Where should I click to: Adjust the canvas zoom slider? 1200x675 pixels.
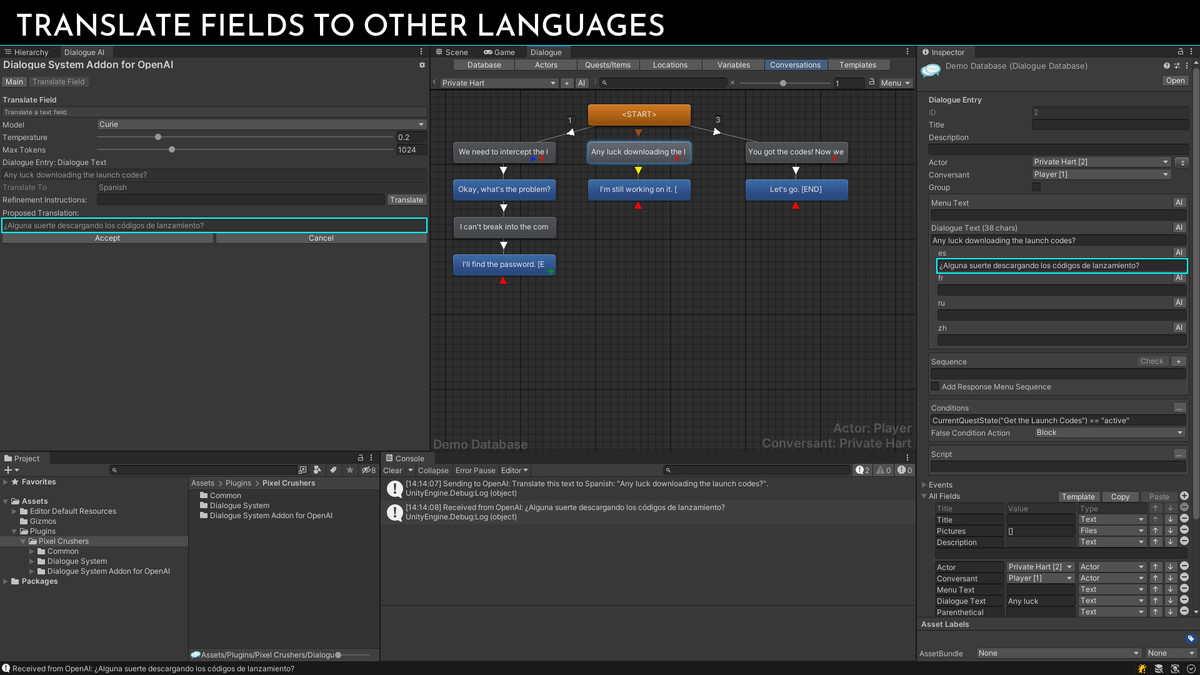(x=783, y=83)
